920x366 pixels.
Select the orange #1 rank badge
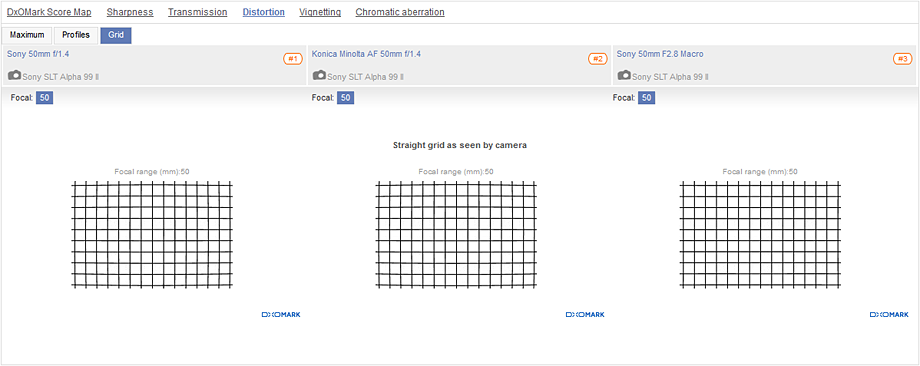pyautogui.click(x=293, y=59)
